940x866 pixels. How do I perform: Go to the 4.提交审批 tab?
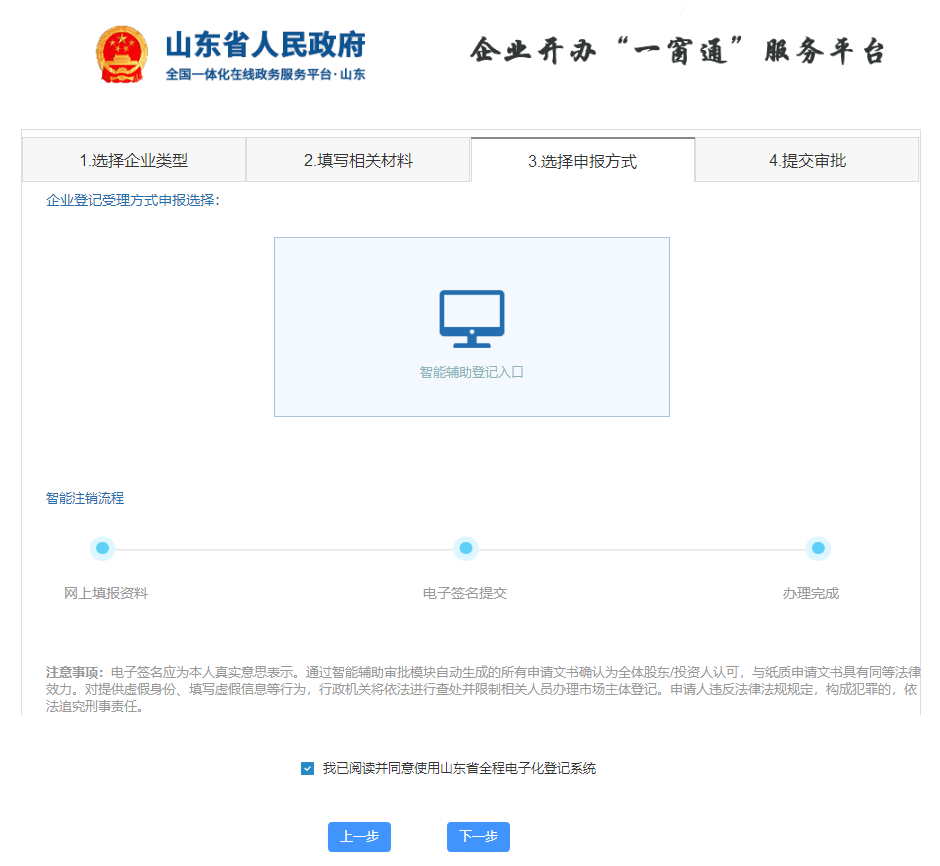tap(807, 160)
